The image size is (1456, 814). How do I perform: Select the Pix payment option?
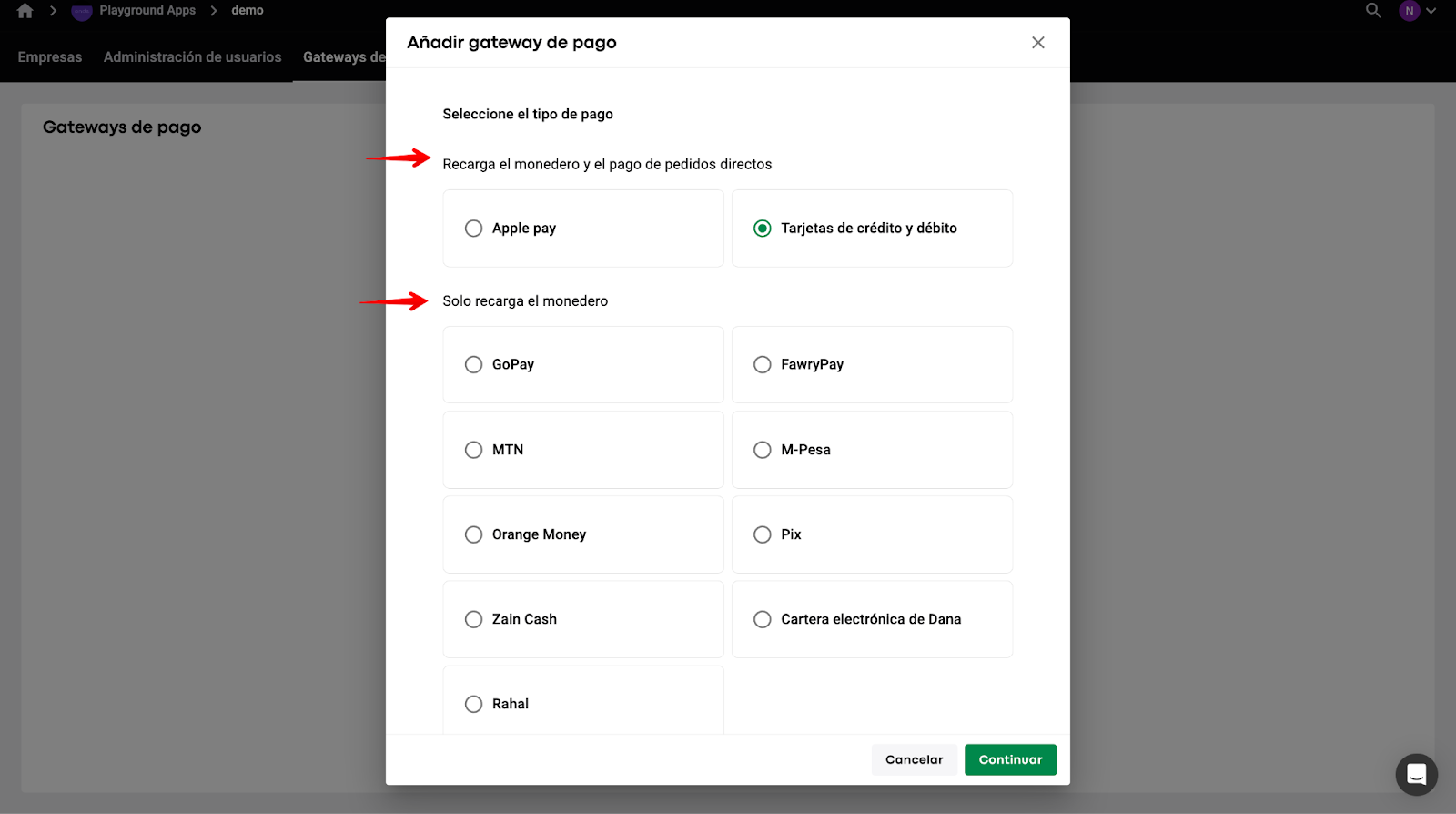click(763, 534)
